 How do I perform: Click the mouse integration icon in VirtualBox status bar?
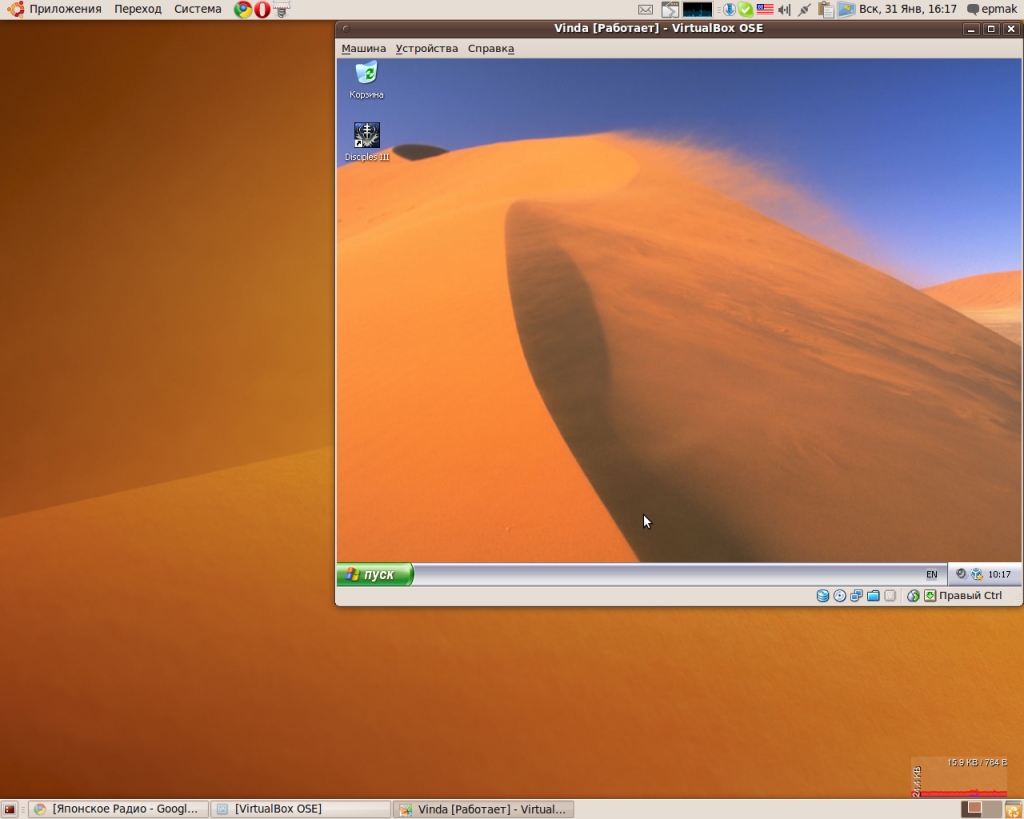(x=913, y=595)
